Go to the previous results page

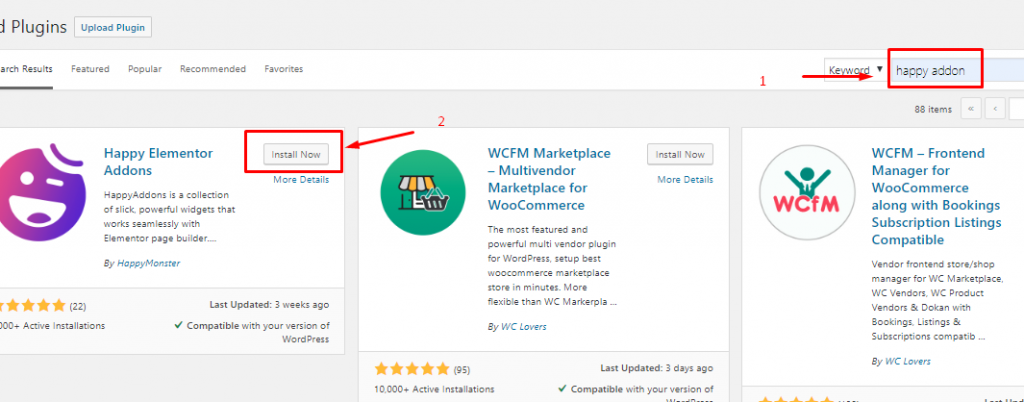point(995,109)
